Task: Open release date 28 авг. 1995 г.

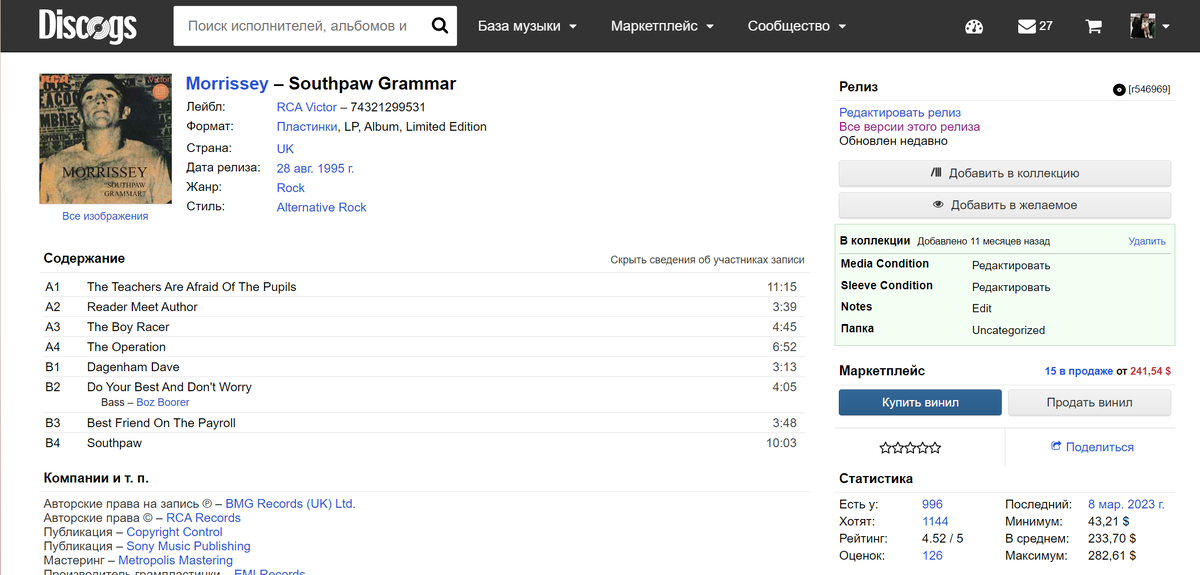Action: pos(315,168)
